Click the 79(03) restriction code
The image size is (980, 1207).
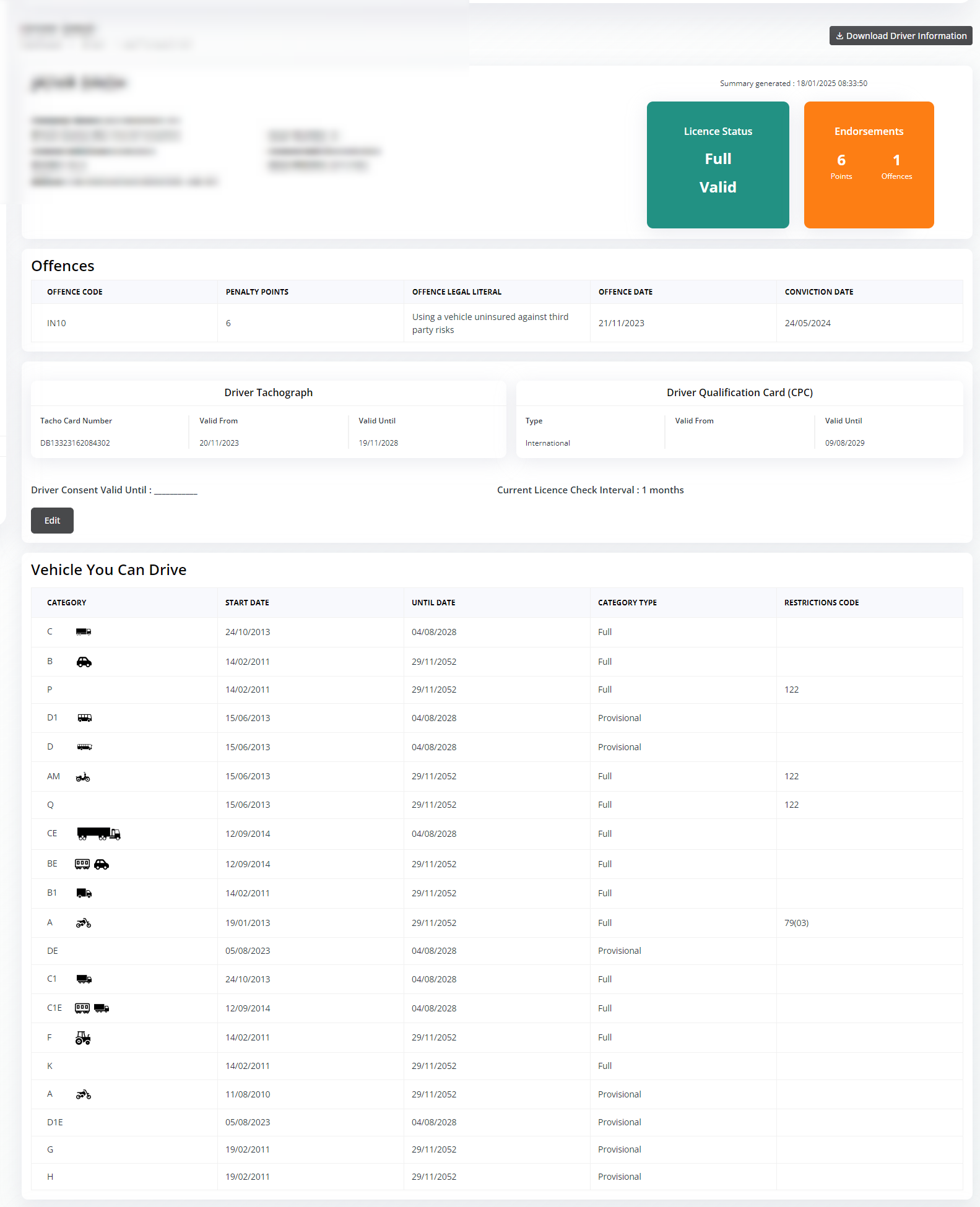point(796,923)
